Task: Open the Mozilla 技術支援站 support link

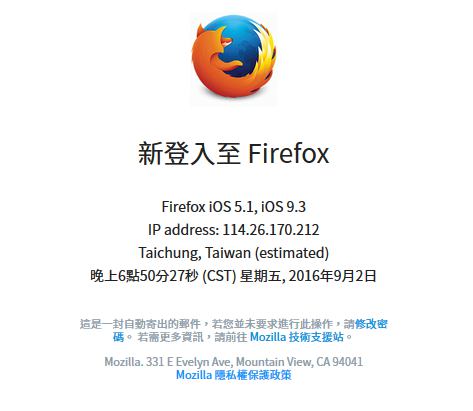Action: click(x=297, y=337)
